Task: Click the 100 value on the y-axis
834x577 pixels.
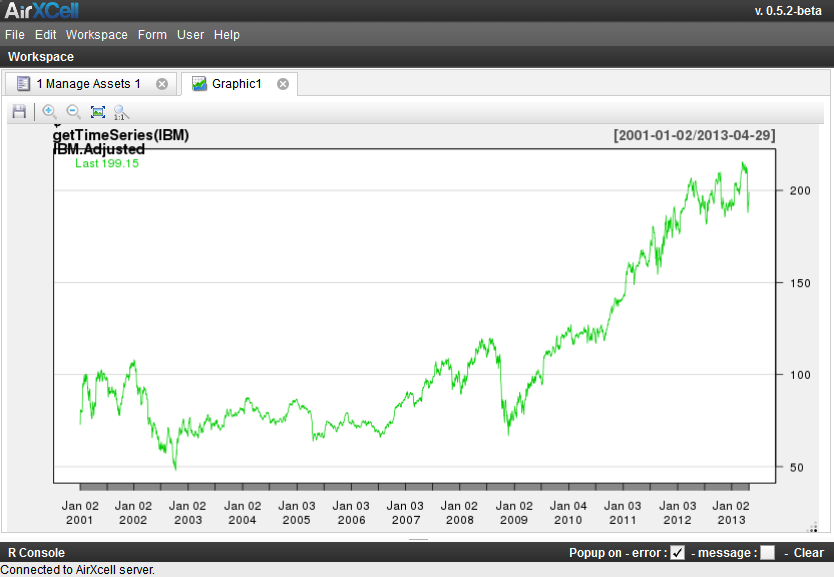Action: 800,375
